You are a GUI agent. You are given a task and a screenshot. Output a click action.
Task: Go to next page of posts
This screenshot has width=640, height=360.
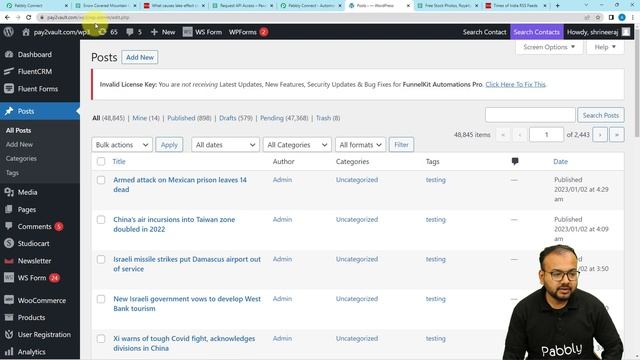(x=600, y=135)
